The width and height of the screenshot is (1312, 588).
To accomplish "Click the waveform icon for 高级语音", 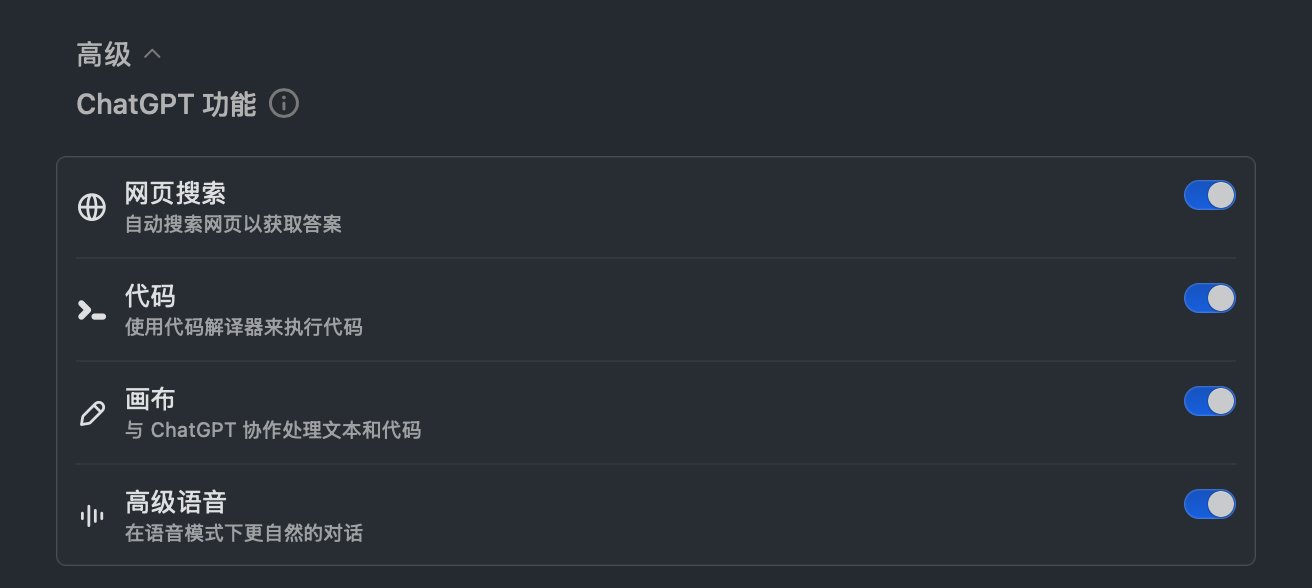I will coord(92,516).
